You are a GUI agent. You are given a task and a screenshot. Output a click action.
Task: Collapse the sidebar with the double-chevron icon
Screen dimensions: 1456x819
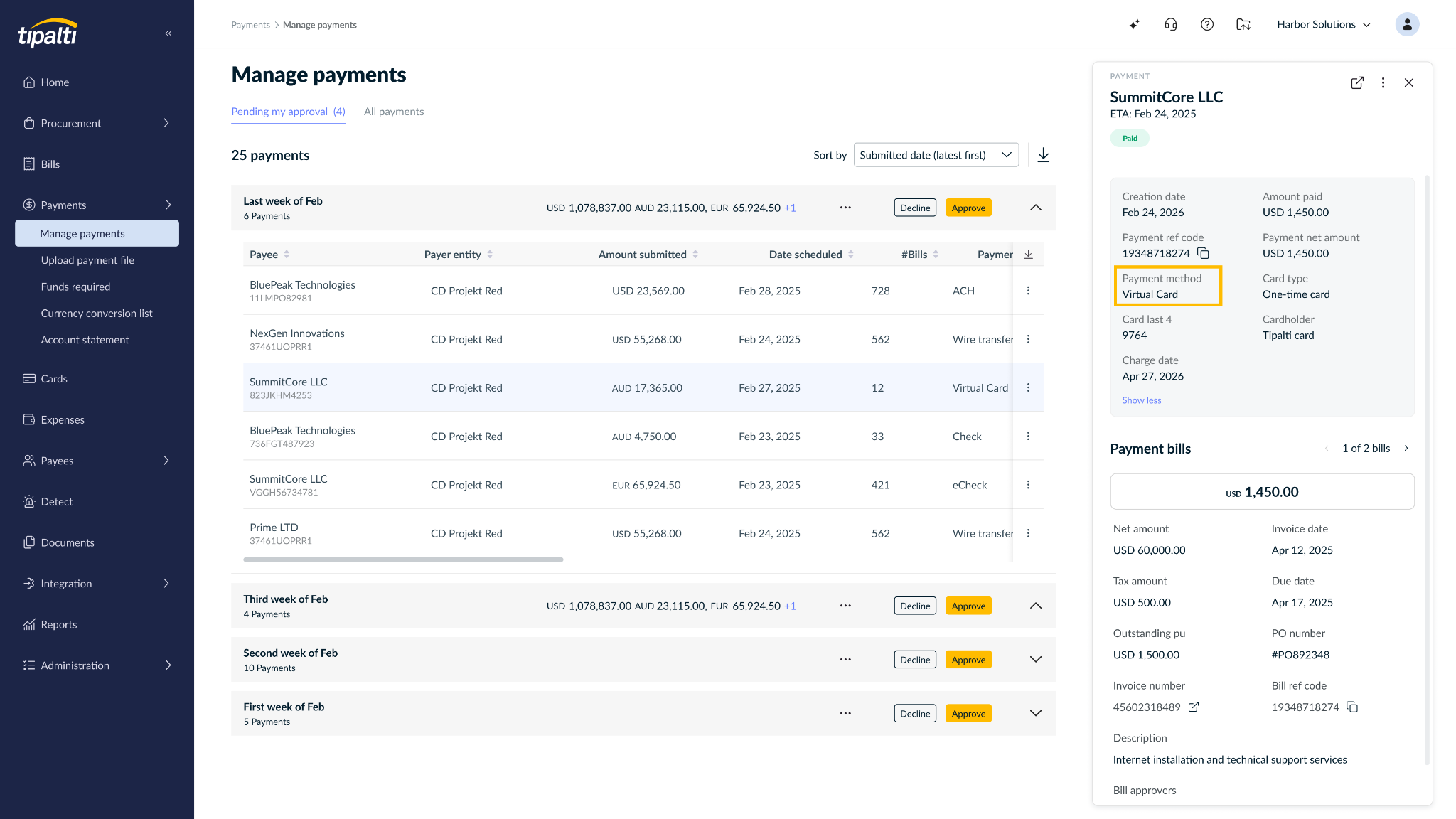(168, 33)
